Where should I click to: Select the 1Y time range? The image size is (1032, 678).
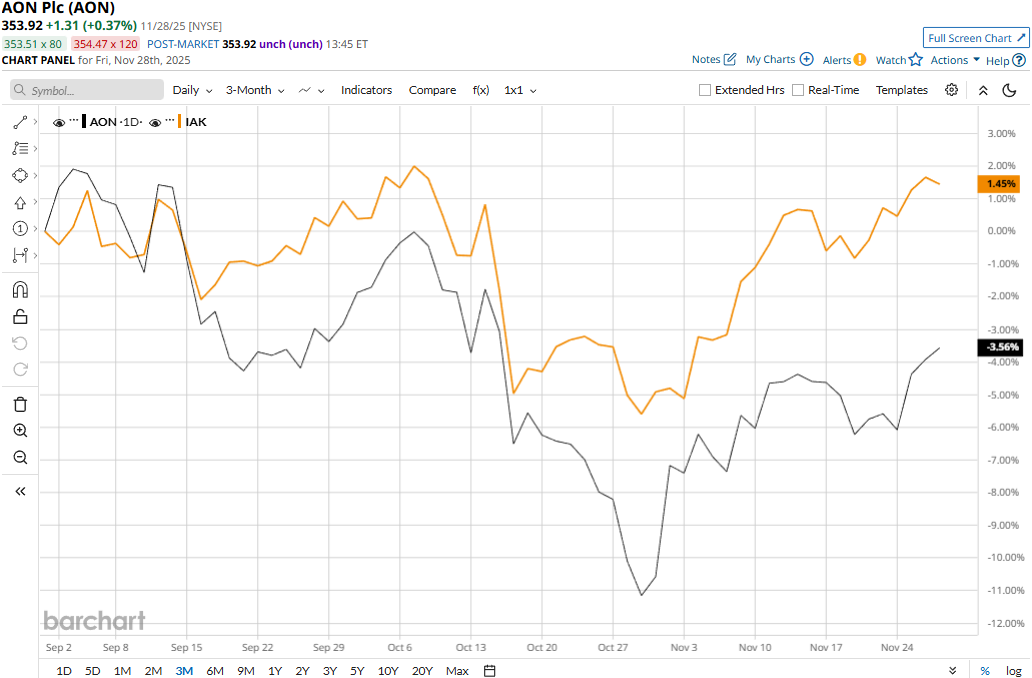pos(275,671)
